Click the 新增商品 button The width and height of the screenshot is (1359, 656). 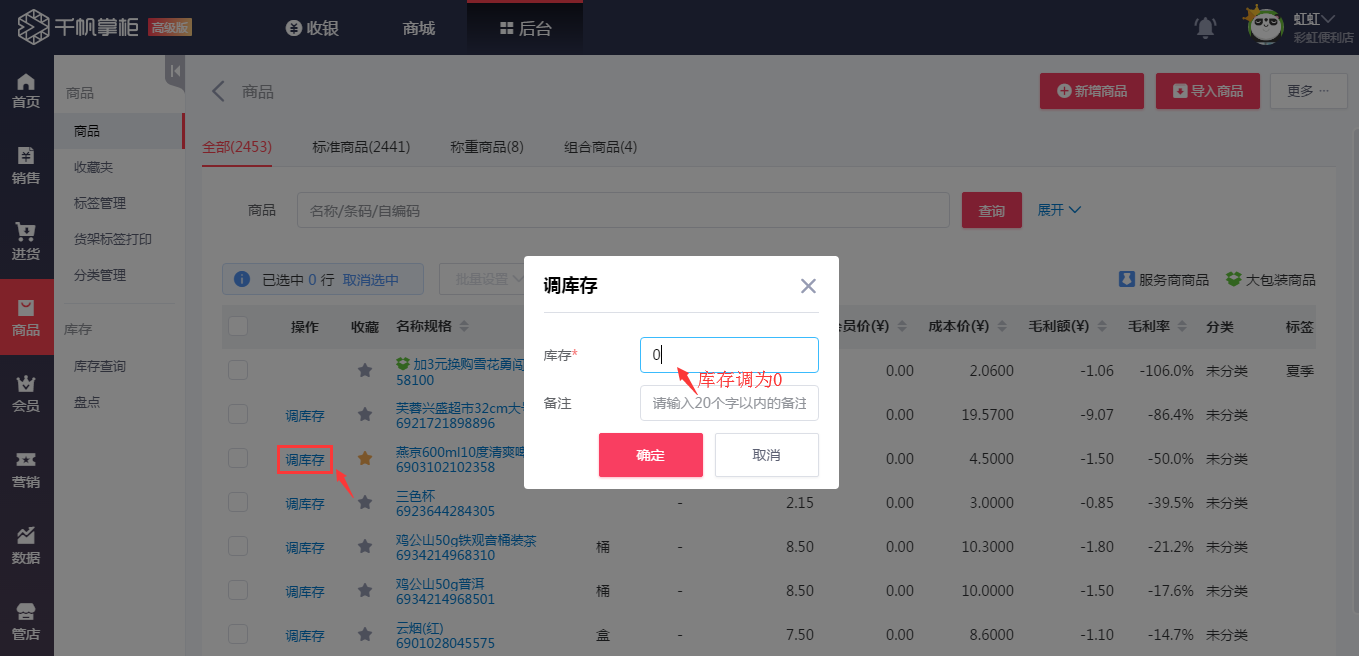tap(1091, 90)
